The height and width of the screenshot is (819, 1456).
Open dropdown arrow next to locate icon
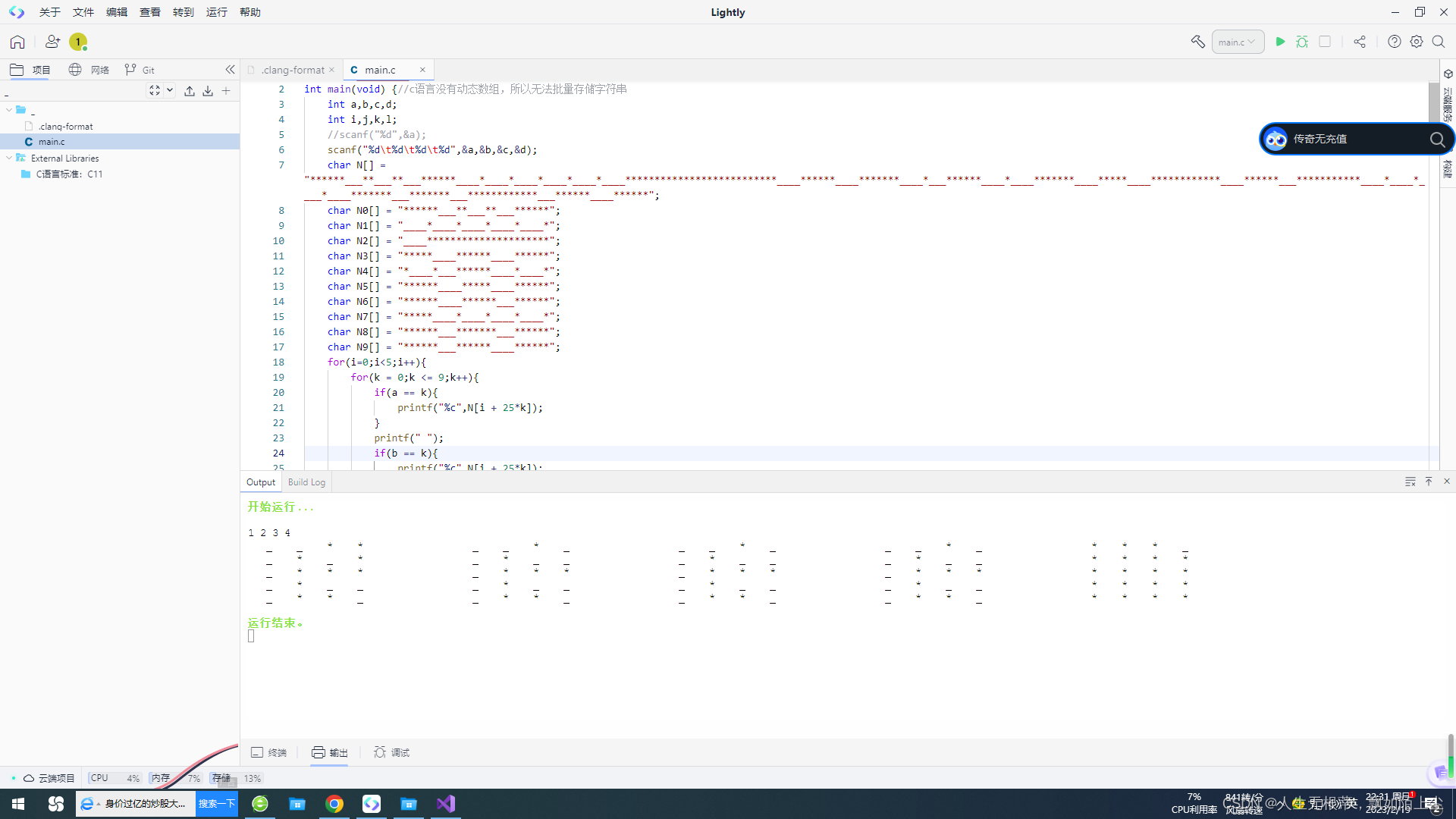(x=170, y=90)
